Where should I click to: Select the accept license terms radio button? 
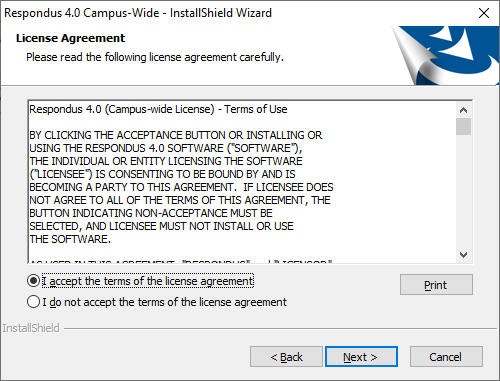pos(33,281)
